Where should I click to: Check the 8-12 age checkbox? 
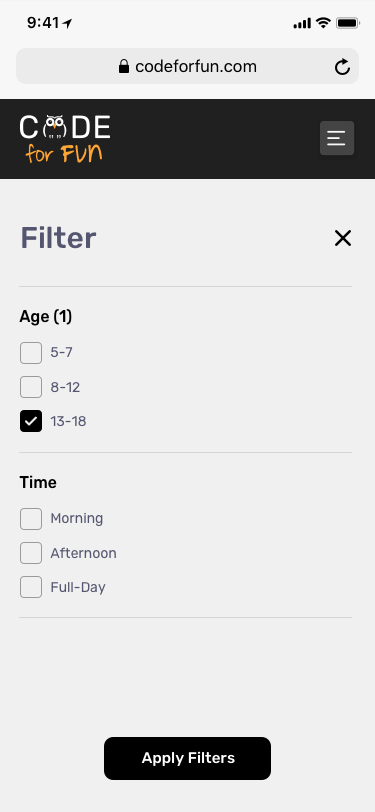(x=31, y=387)
